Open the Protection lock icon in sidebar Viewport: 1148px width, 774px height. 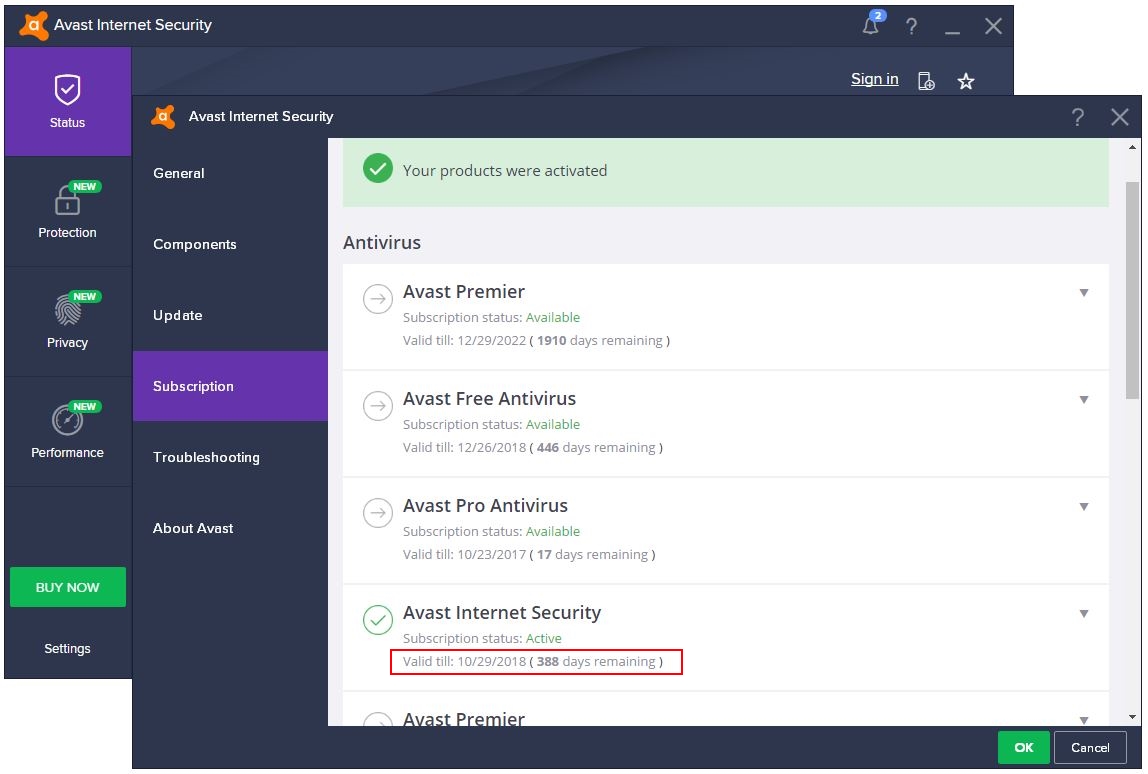[67, 200]
